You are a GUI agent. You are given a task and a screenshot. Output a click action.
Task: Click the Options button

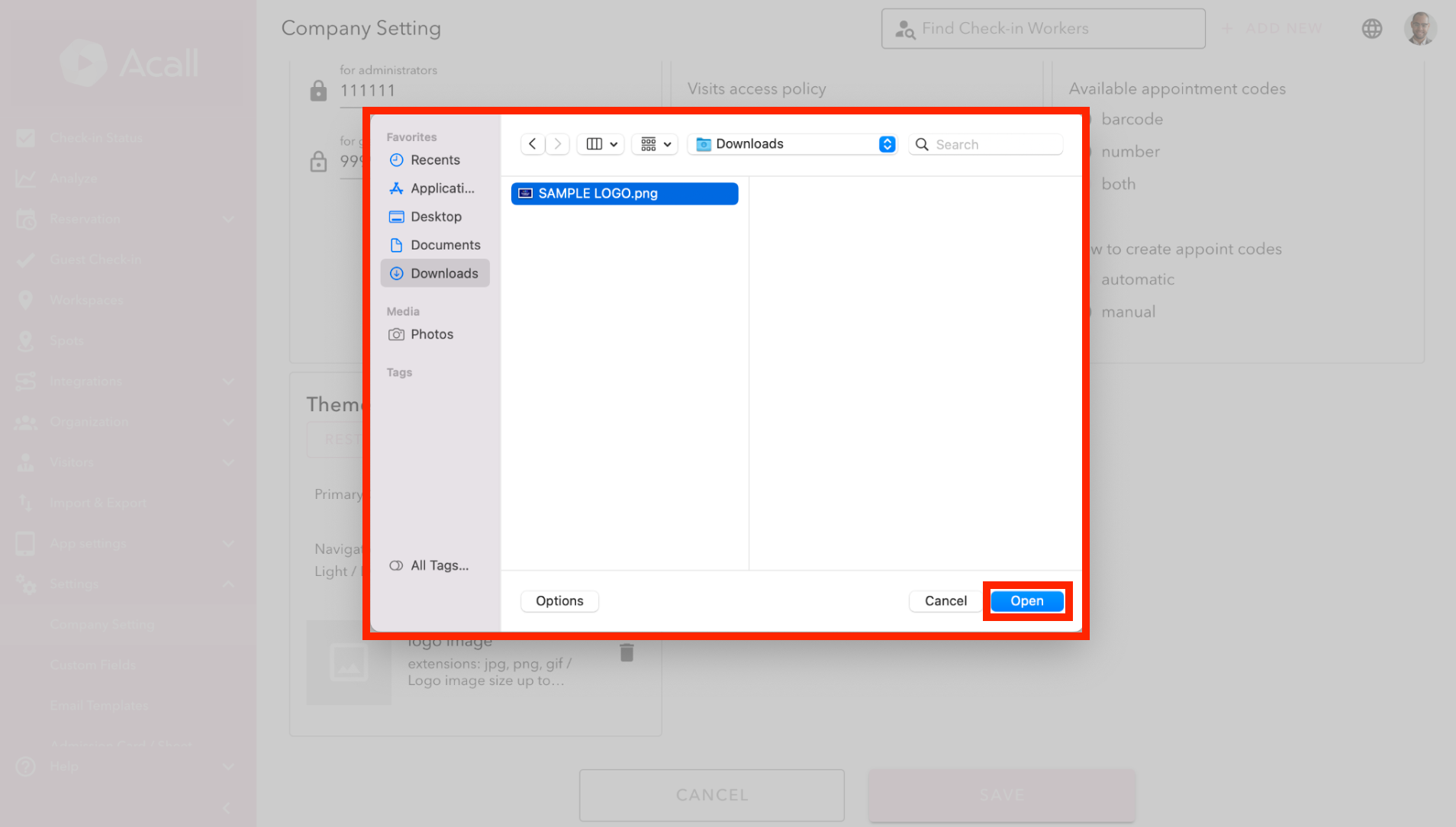click(559, 601)
